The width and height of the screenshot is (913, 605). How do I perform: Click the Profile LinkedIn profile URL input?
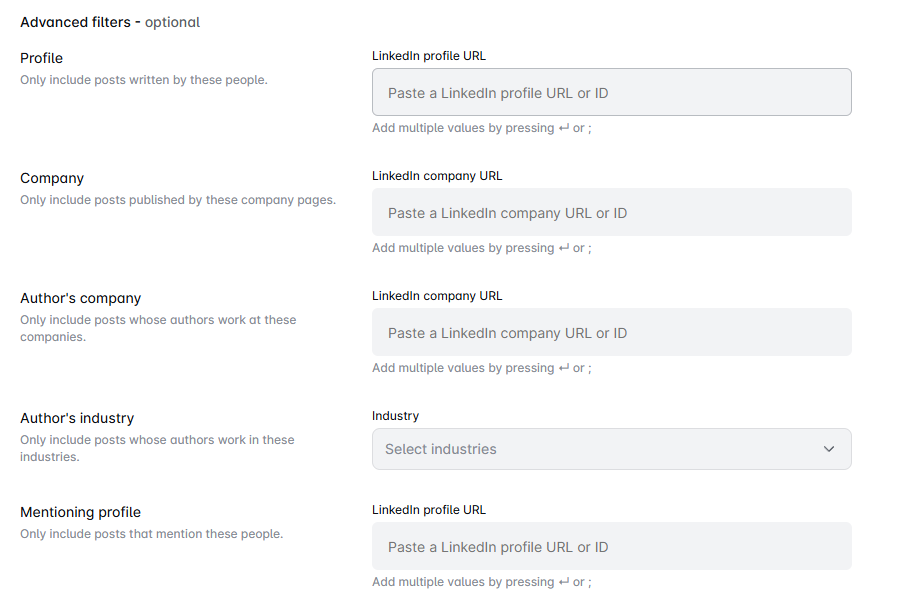coord(611,92)
